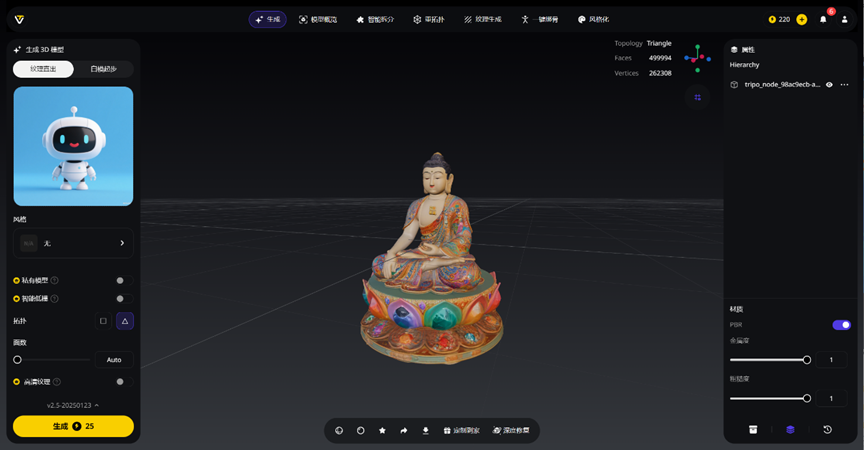This screenshot has height=450, width=864.
Task: Open the model preview tab with camera icon
Action: (x=318, y=19)
